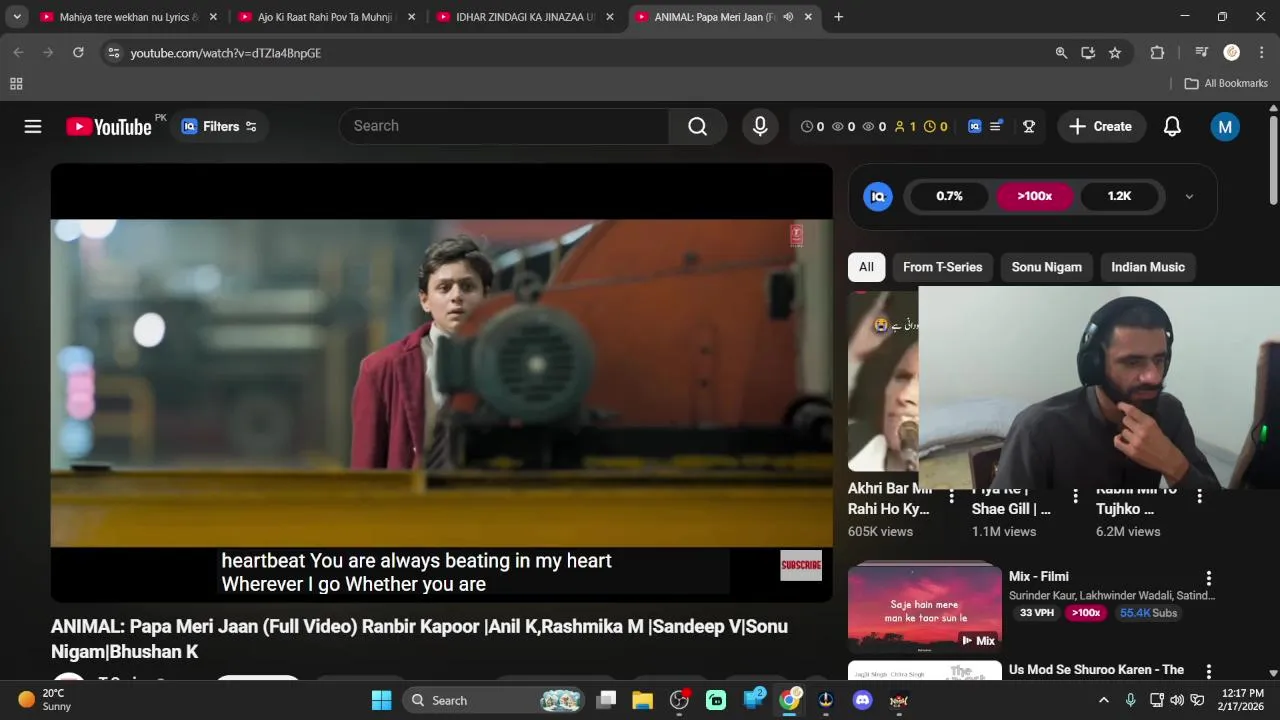
Task: Close the Mahiya tere wekhan nu tab
Action: point(213,17)
